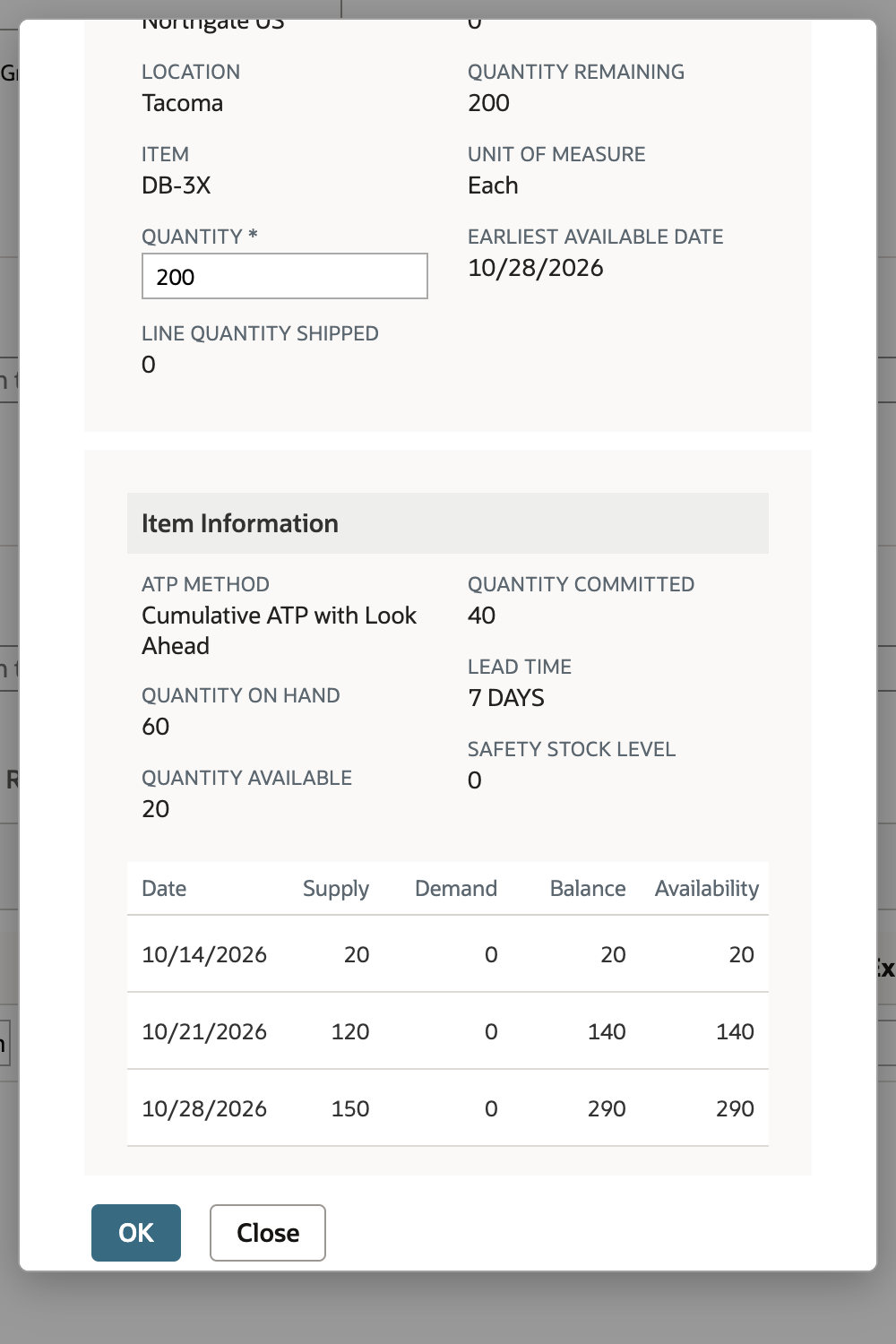
Task: Click the Date column header
Action: [164, 889]
